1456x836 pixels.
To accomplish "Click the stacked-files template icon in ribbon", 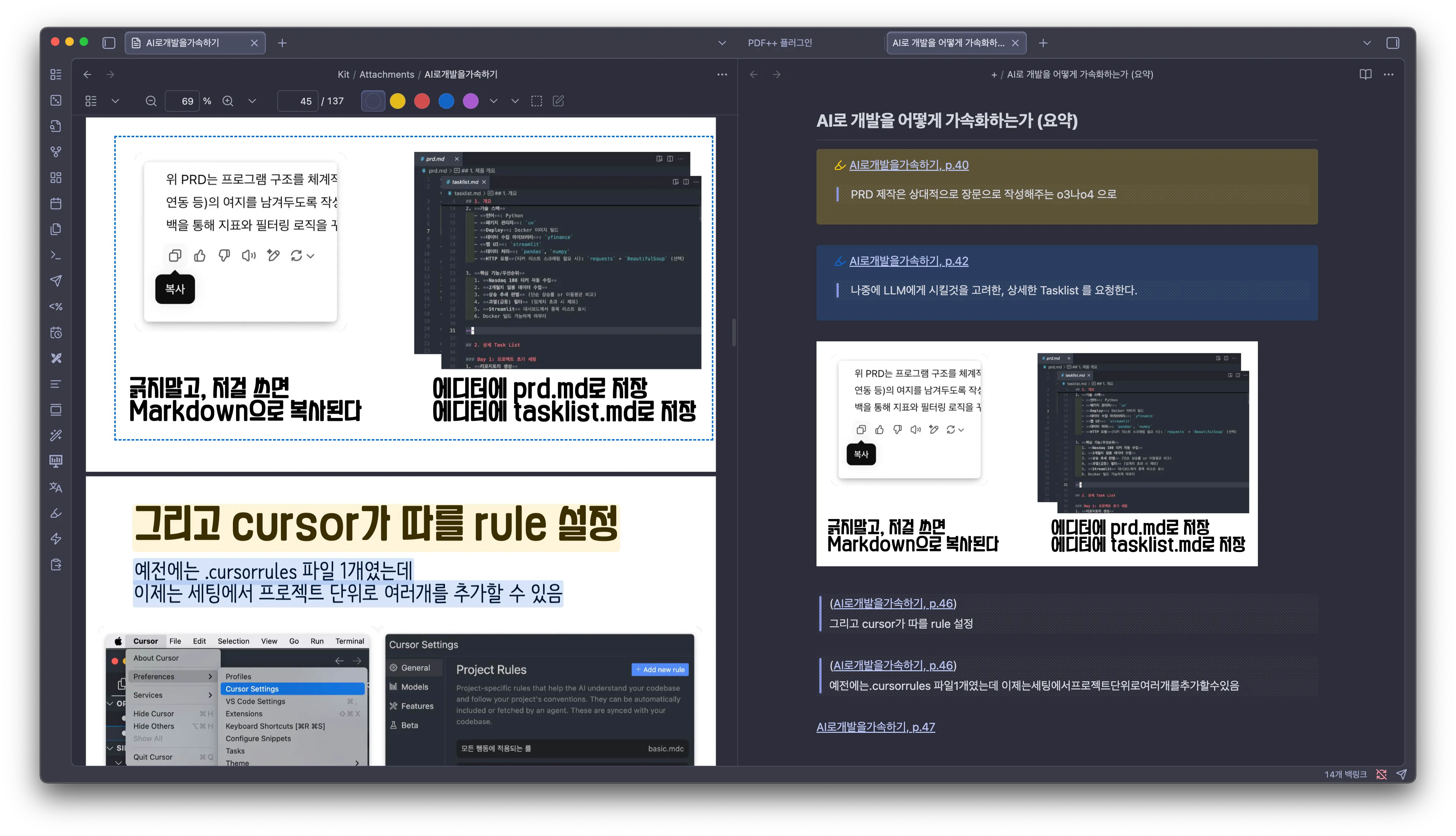I will pyautogui.click(x=56, y=229).
